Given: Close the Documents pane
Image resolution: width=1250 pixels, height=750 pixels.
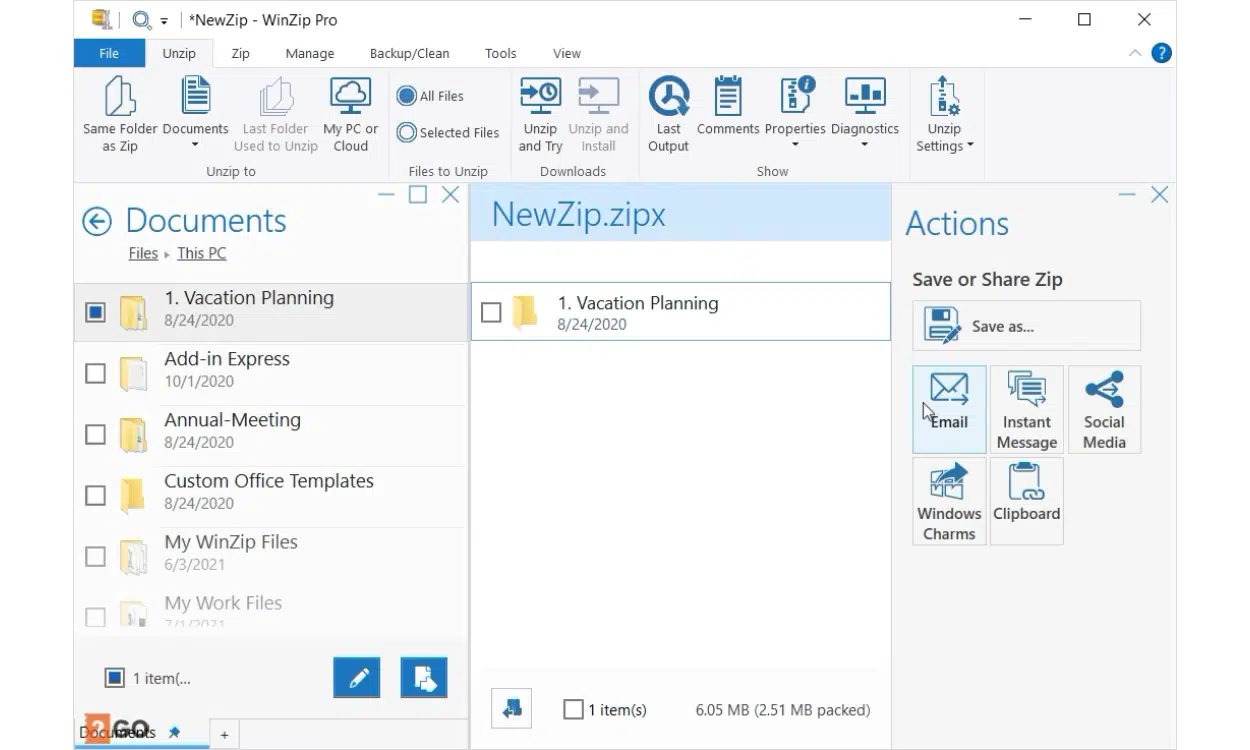Looking at the screenshot, I should click(x=451, y=194).
